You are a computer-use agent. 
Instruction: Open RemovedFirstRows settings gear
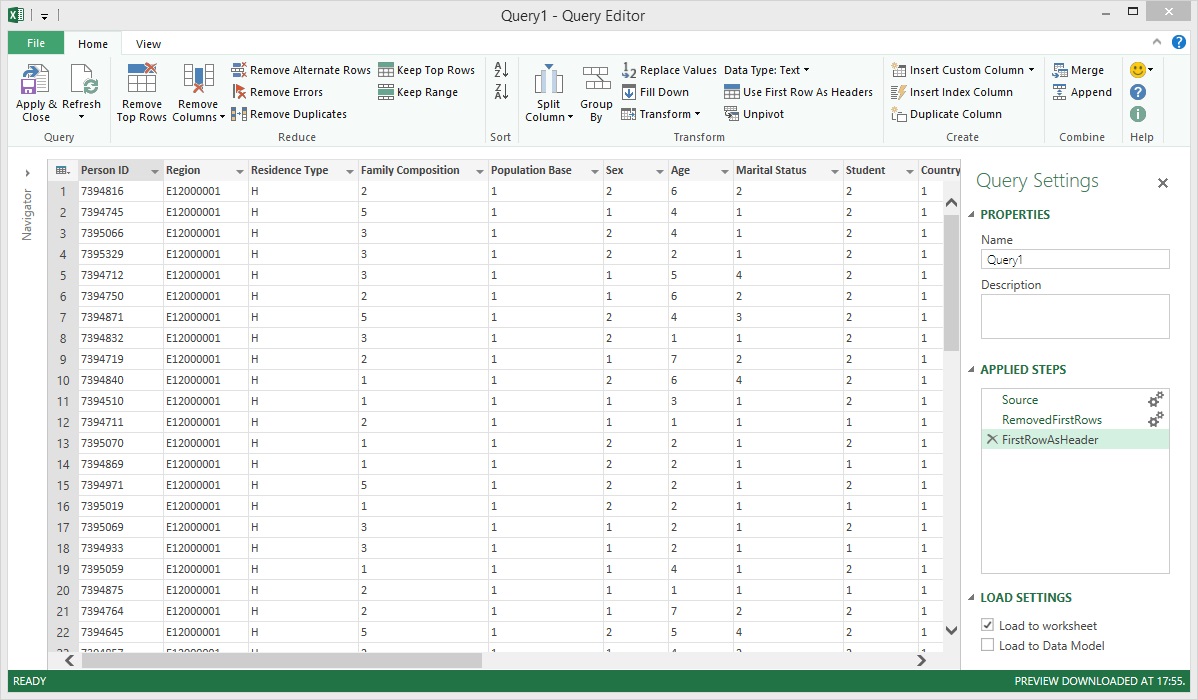(x=1155, y=419)
